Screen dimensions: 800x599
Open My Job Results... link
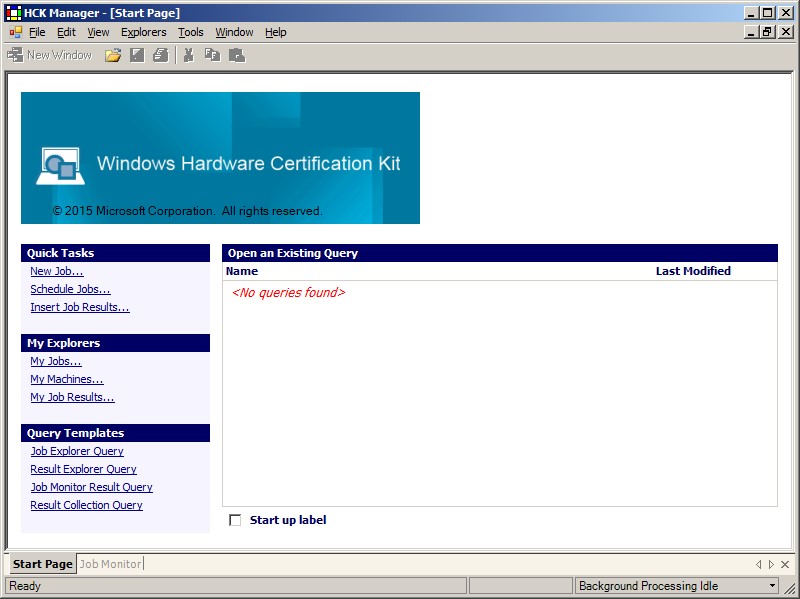72,397
